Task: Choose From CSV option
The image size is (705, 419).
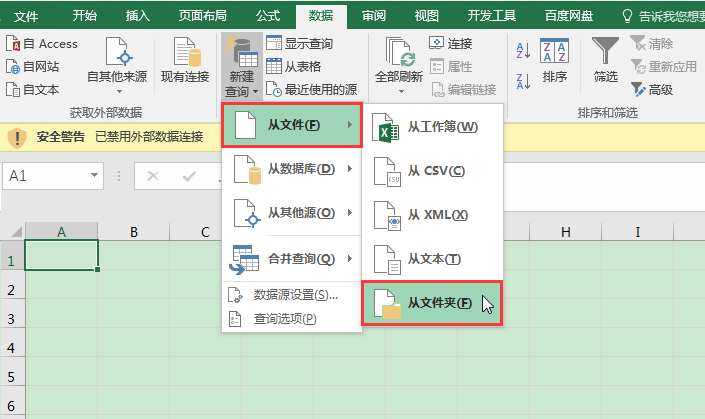Action: (432, 171)
